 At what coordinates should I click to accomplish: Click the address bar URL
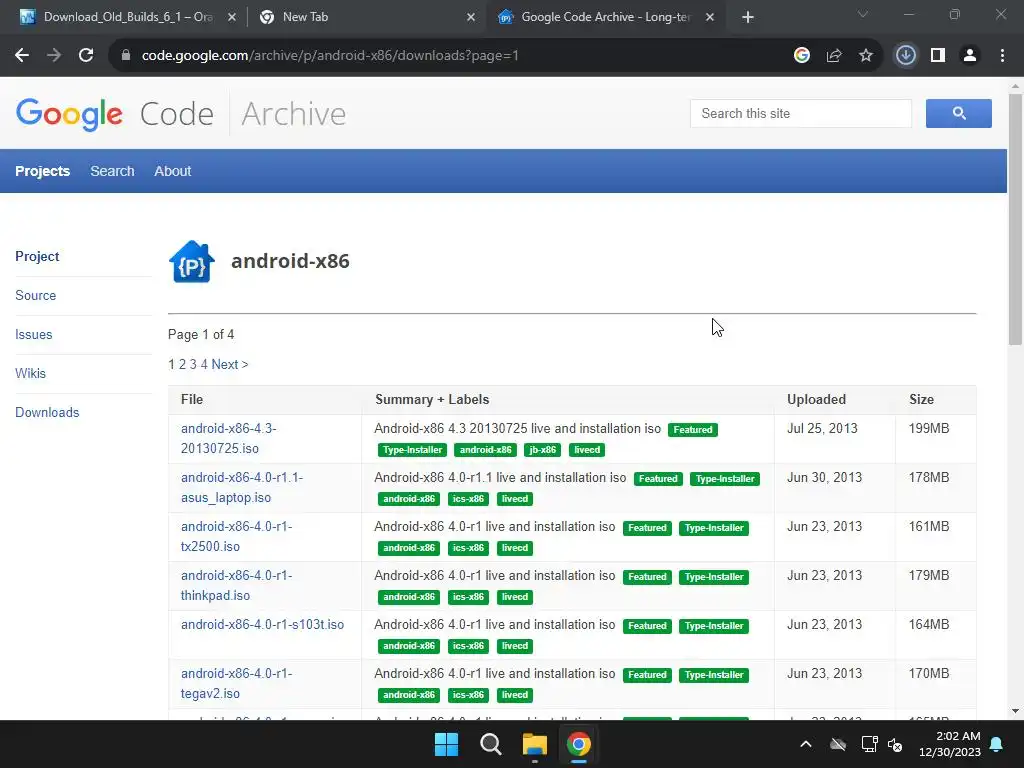pyautogui.click(x=330, y=56)
